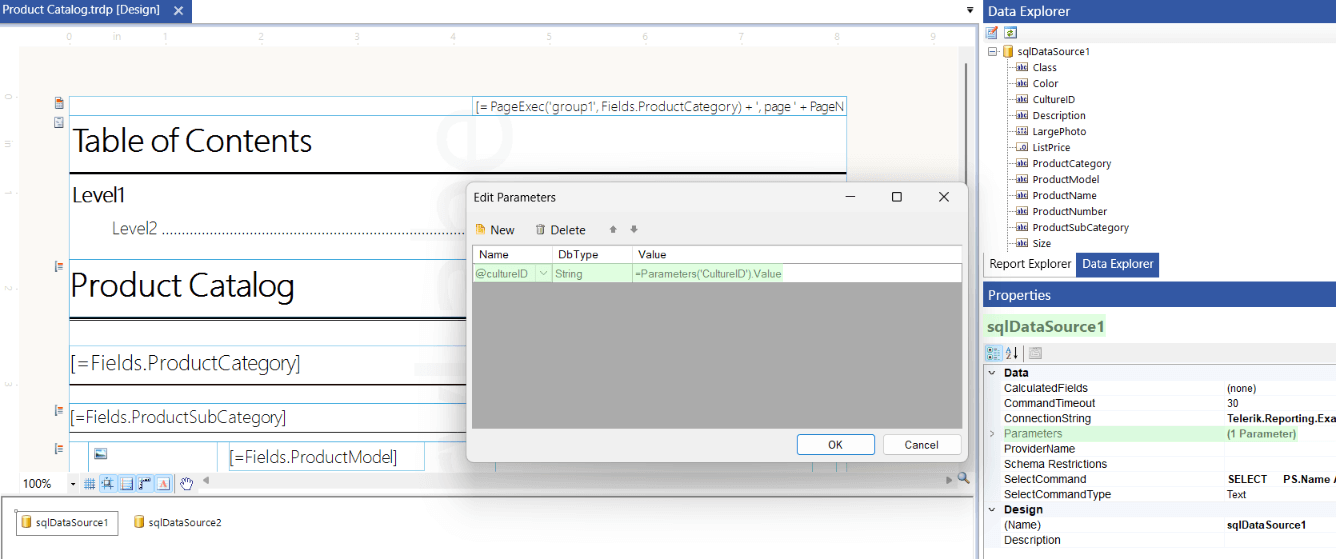Toggle the snap lines icon in zoom toolbar
Image resolution: width=1336 pixels, height=559 pixels.
[127, 484]
